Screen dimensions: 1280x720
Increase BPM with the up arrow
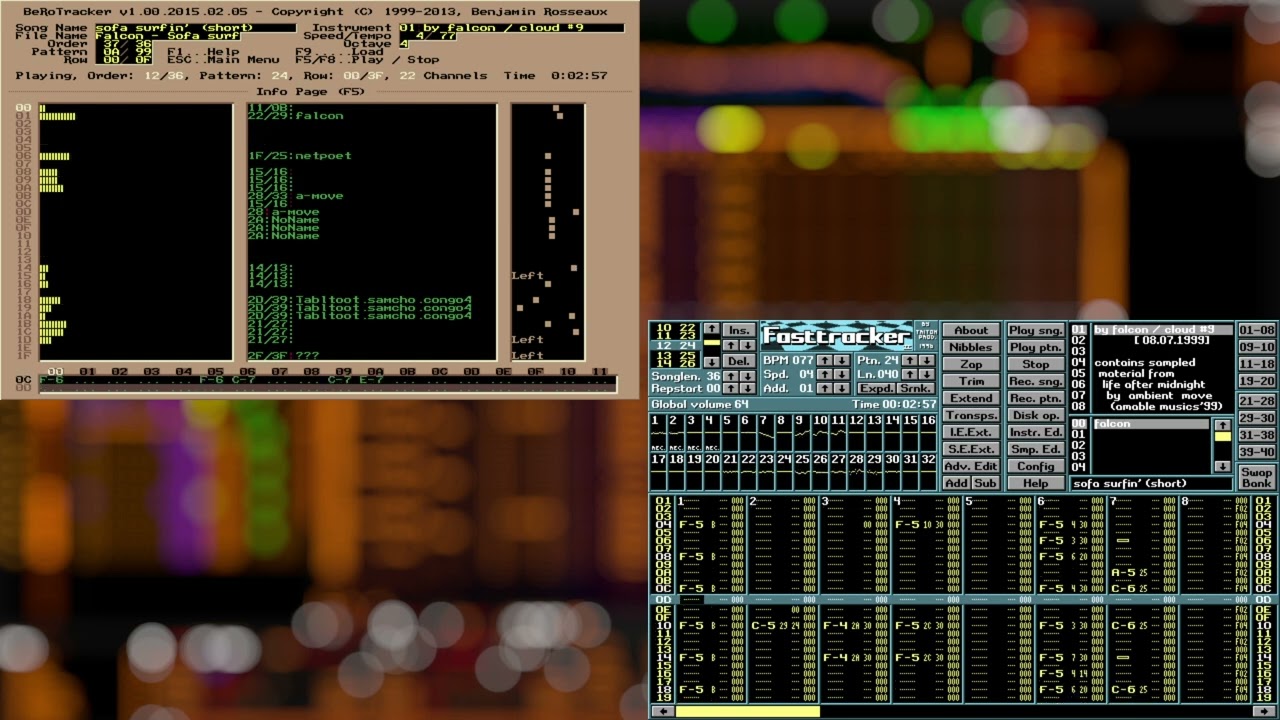coord(825,361)
